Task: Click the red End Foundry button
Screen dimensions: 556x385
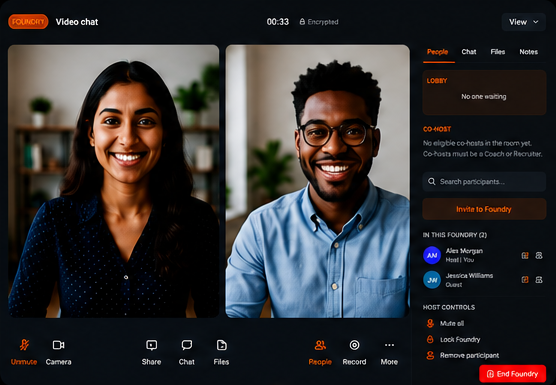Action: tap(513, 374)
